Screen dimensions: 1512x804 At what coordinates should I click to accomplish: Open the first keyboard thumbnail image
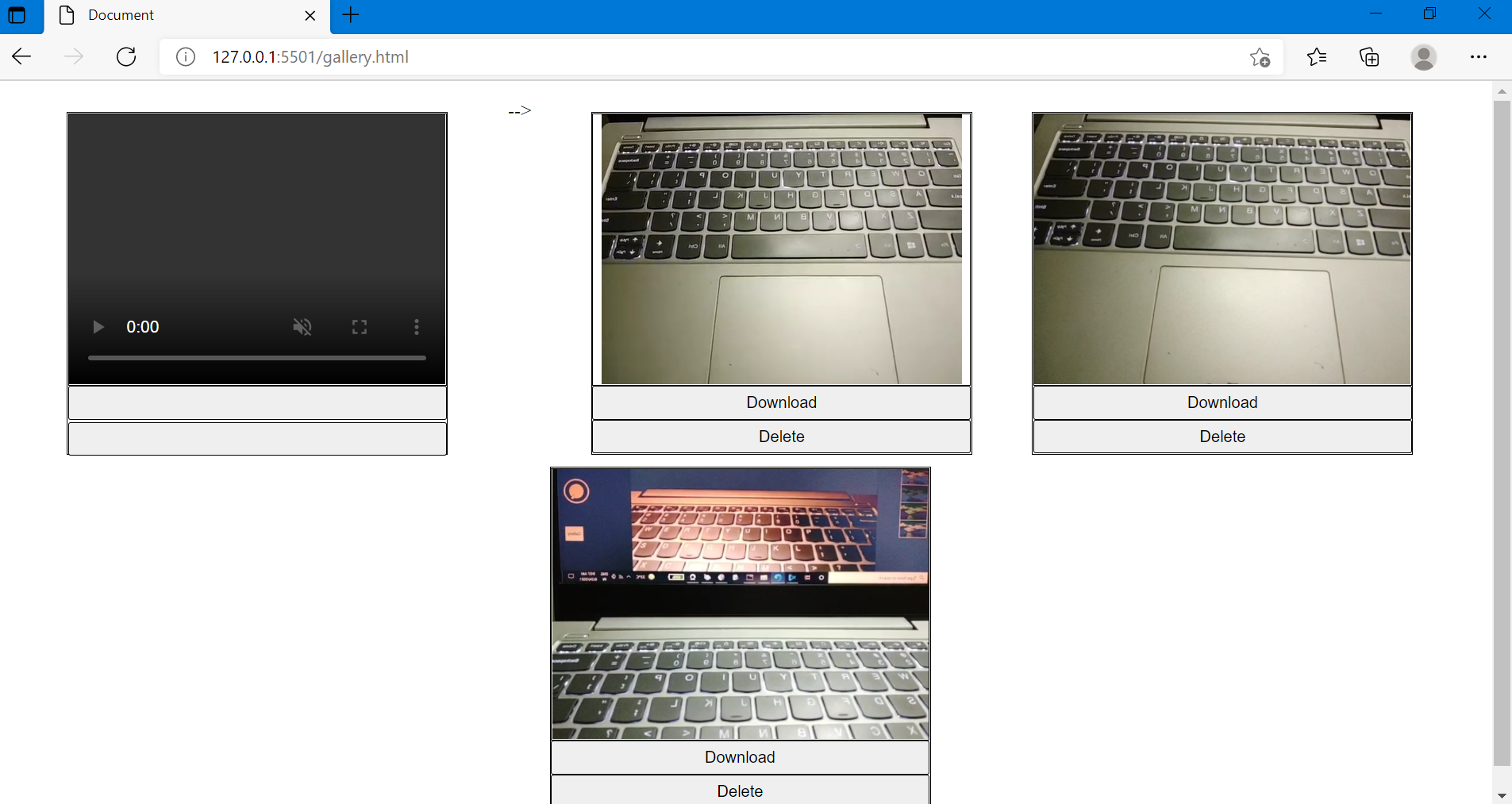782,249
